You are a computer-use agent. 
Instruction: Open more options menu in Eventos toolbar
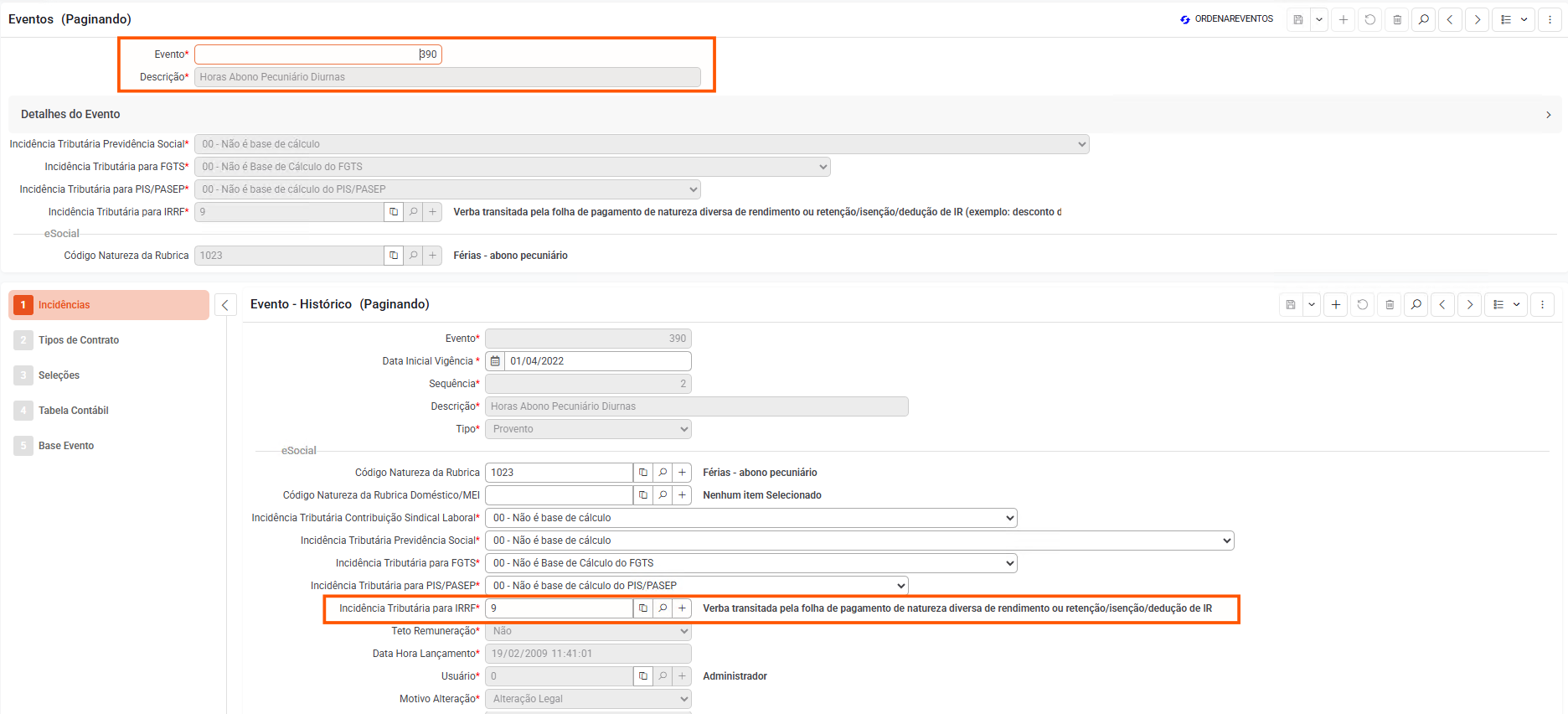pos(1550,19)
